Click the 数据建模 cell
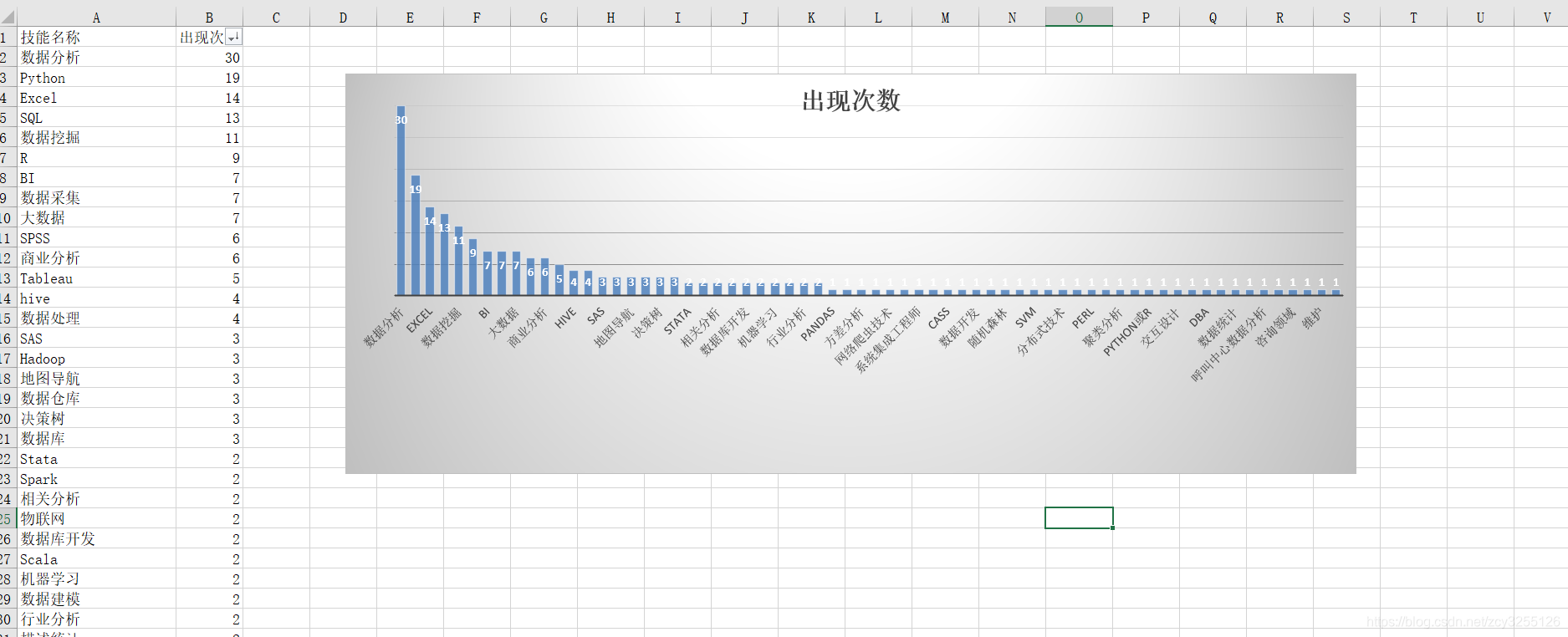Image resolution: width=1568 pixels, height=637 pixels. pos(96,599)
